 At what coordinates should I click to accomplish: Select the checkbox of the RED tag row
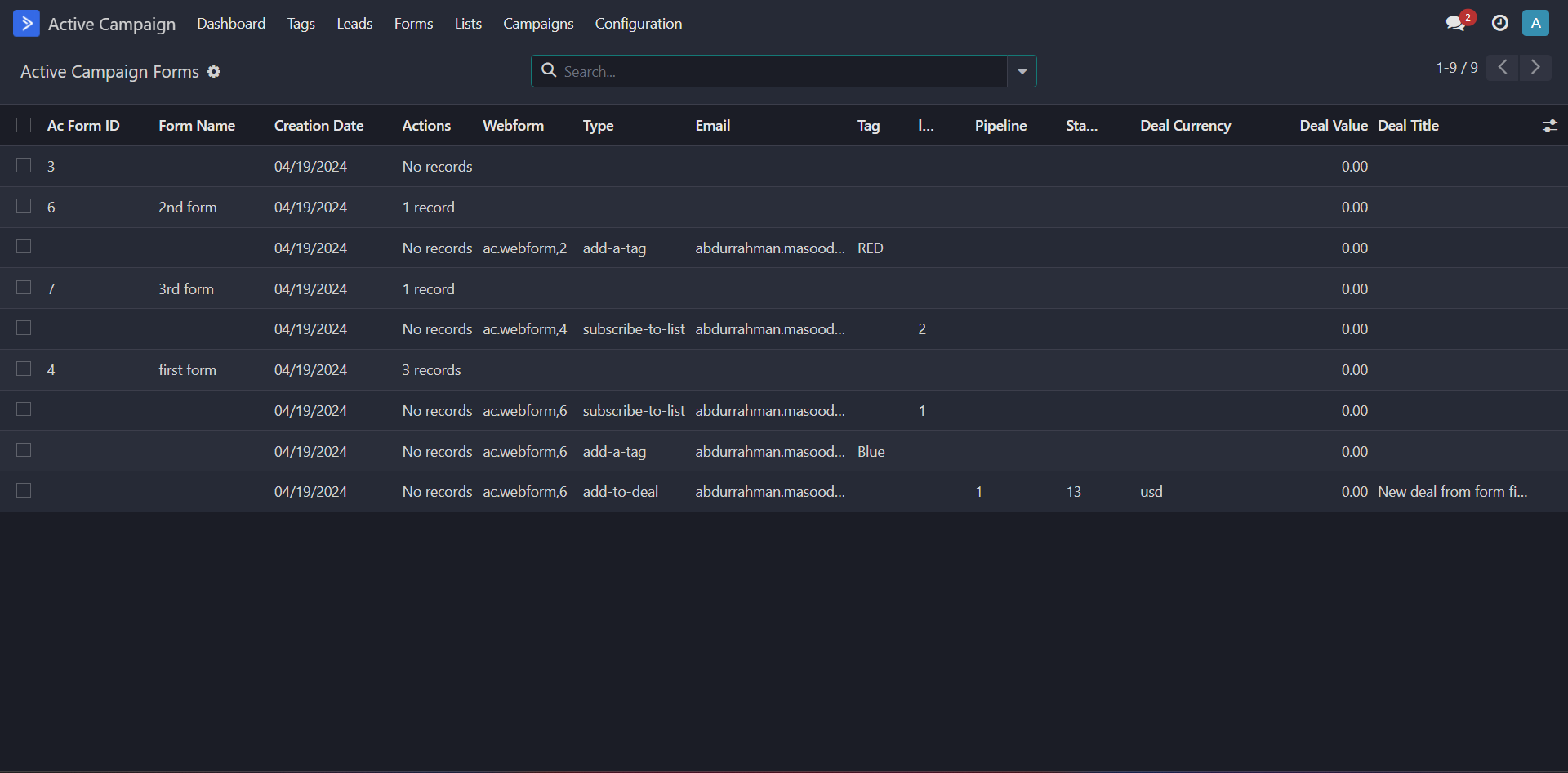click(24, 247)
